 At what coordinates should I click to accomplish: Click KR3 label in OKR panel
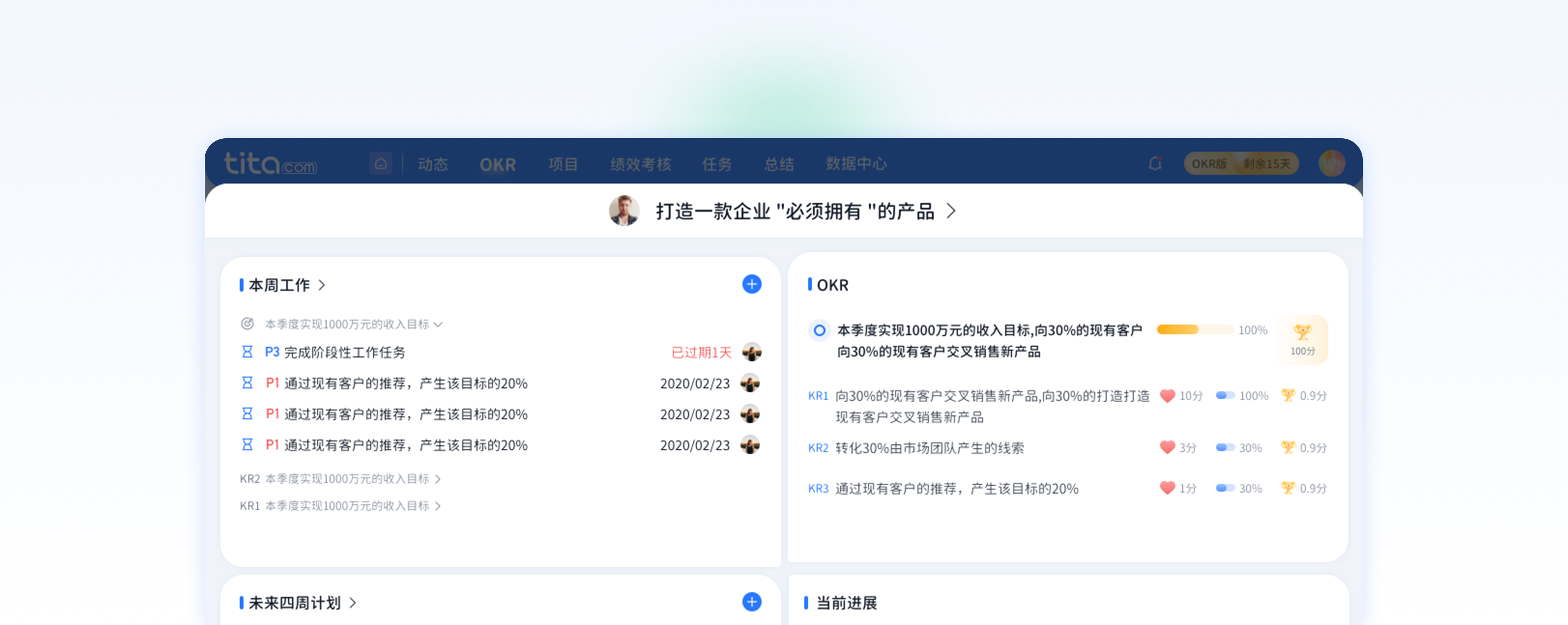pos(818,488)
